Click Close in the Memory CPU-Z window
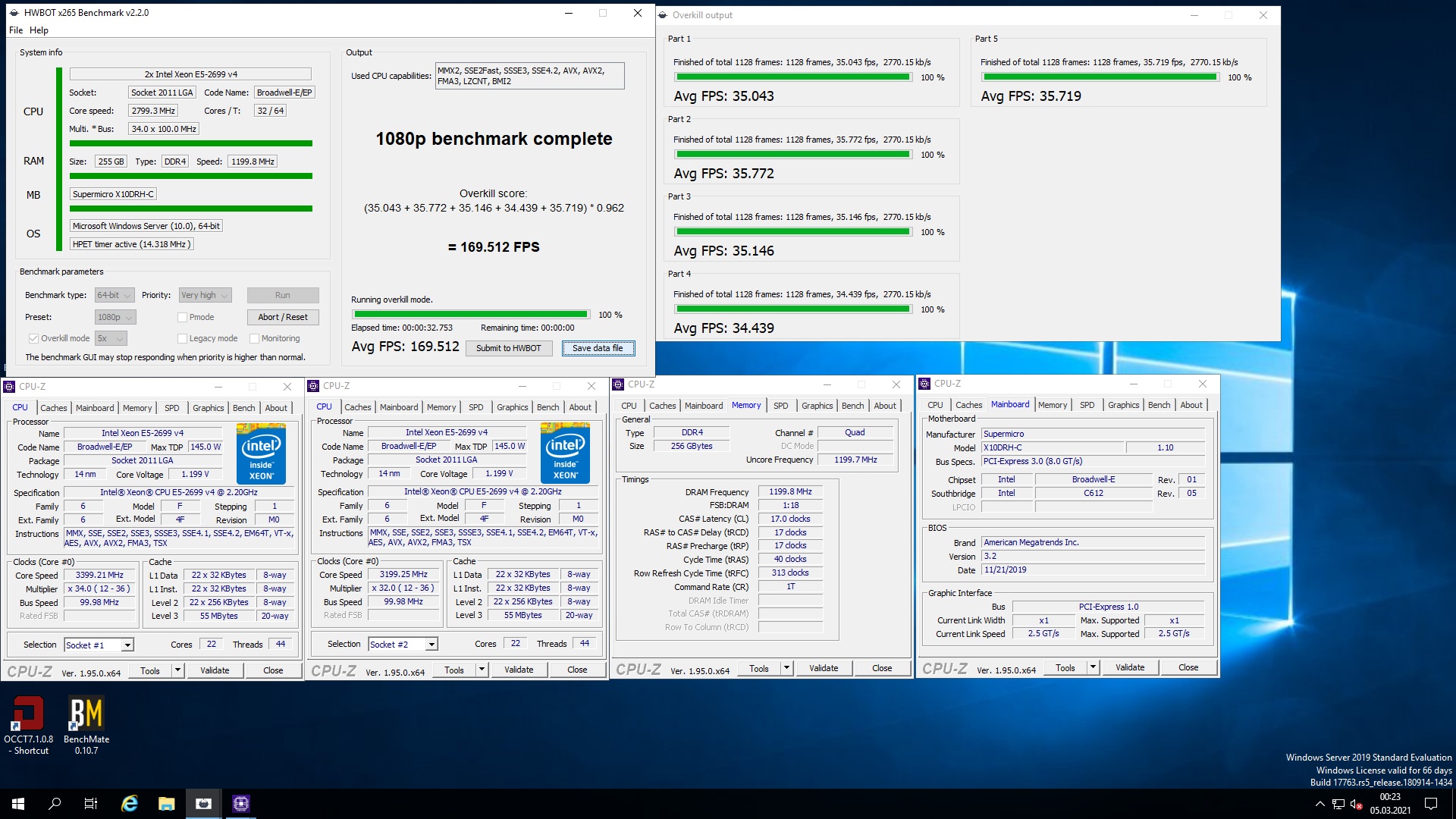 click(882, 668)
